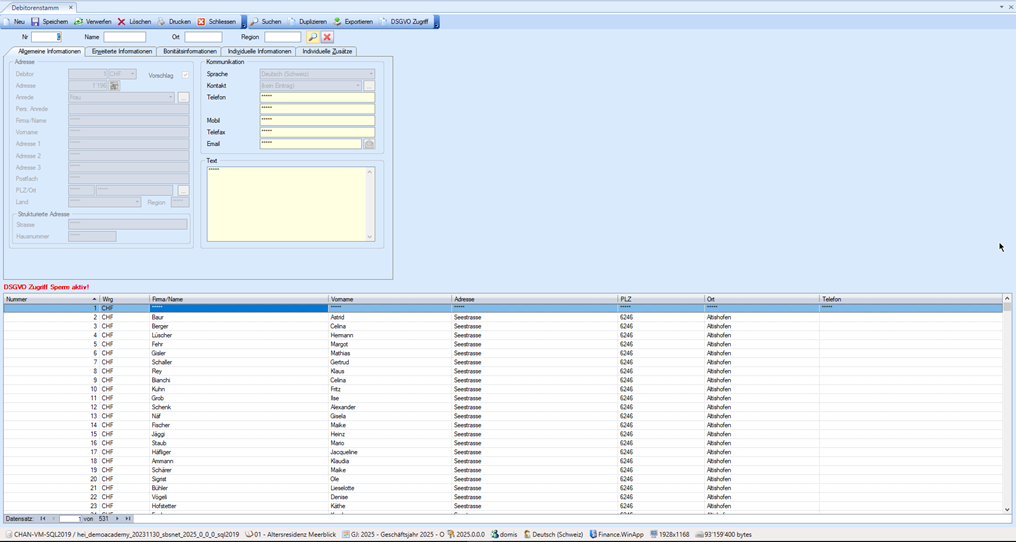Switch to Bonitätsinformationen tab
The width and height of the screenshot is (1016, 542).
190,51
